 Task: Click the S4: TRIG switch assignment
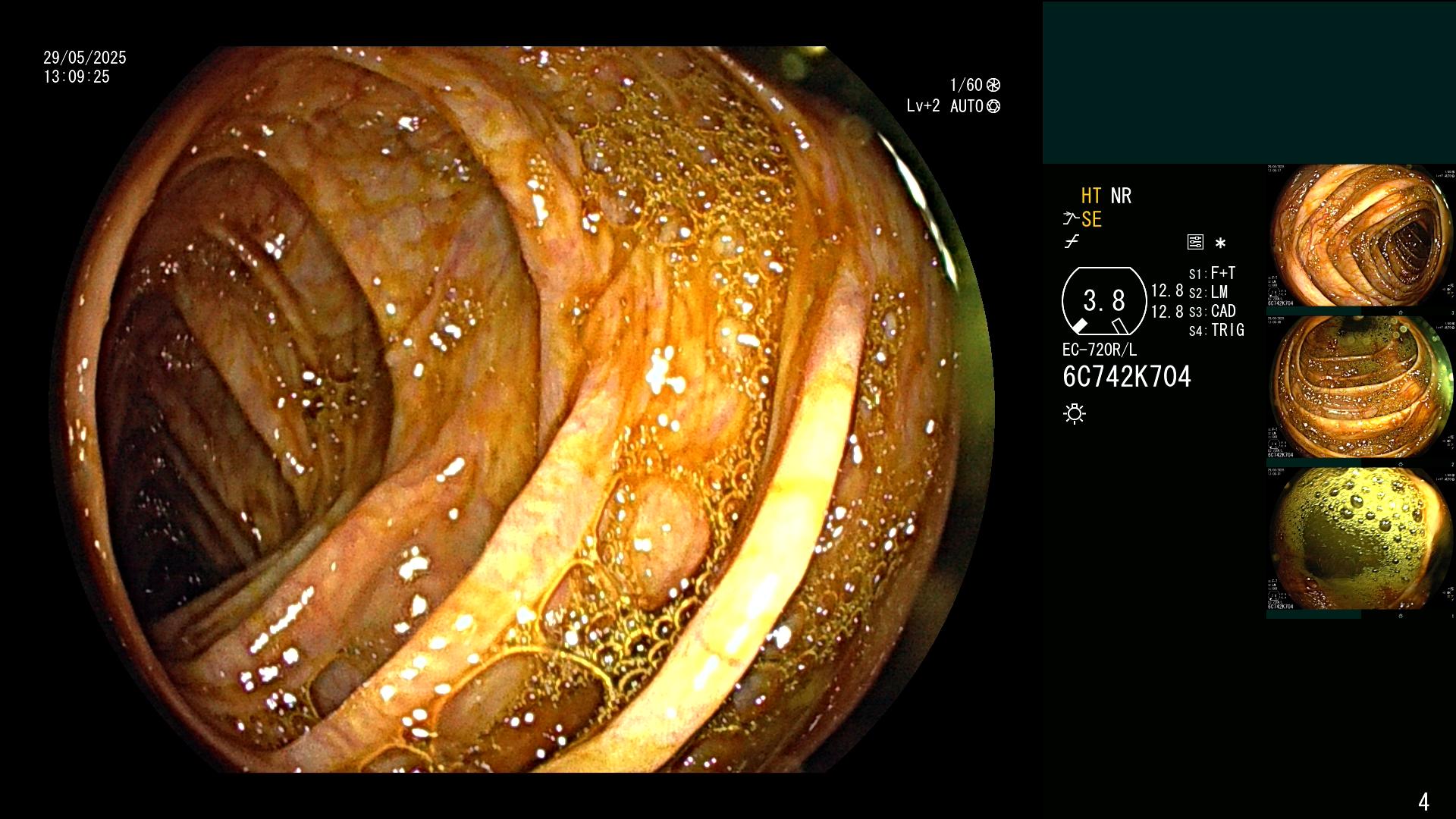[1216, 330]
